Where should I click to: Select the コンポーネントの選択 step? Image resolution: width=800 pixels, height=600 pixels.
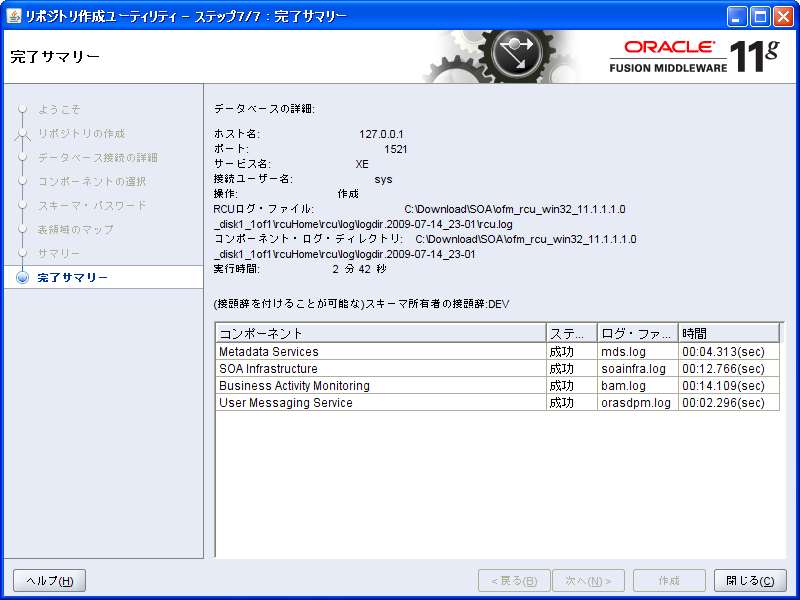click(94, 181)
